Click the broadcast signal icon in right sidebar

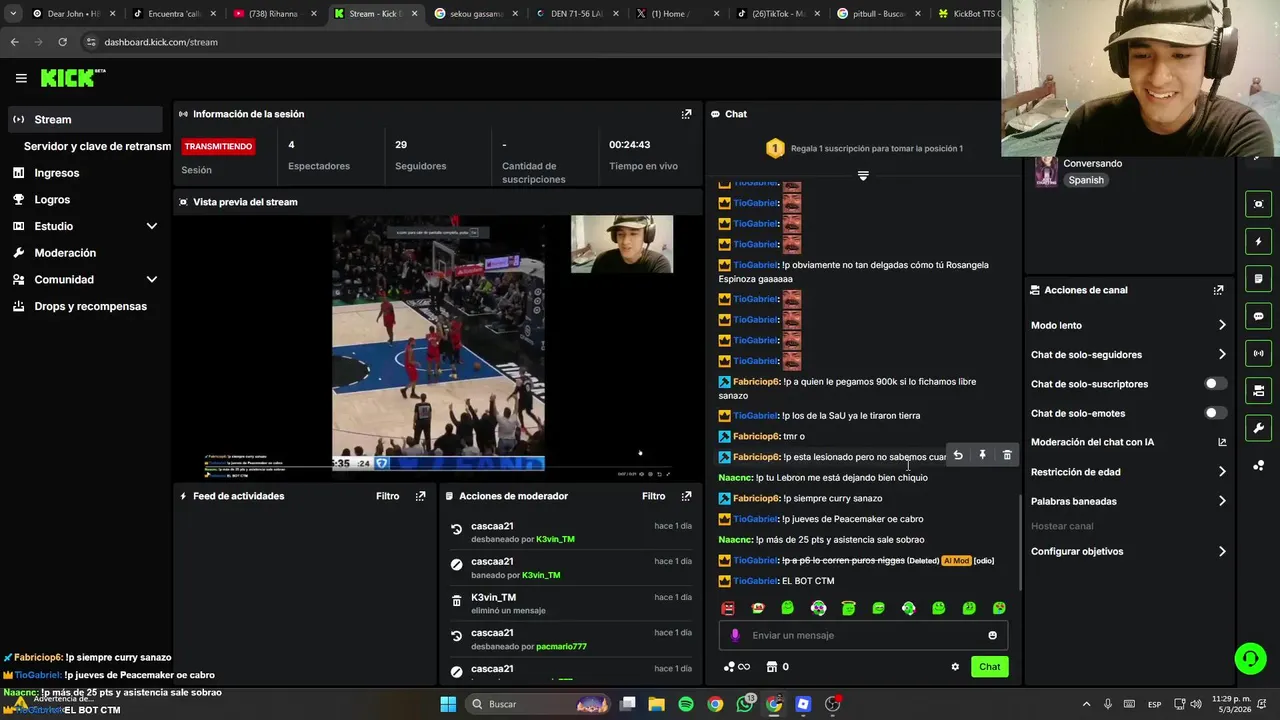pos(1258,353)
